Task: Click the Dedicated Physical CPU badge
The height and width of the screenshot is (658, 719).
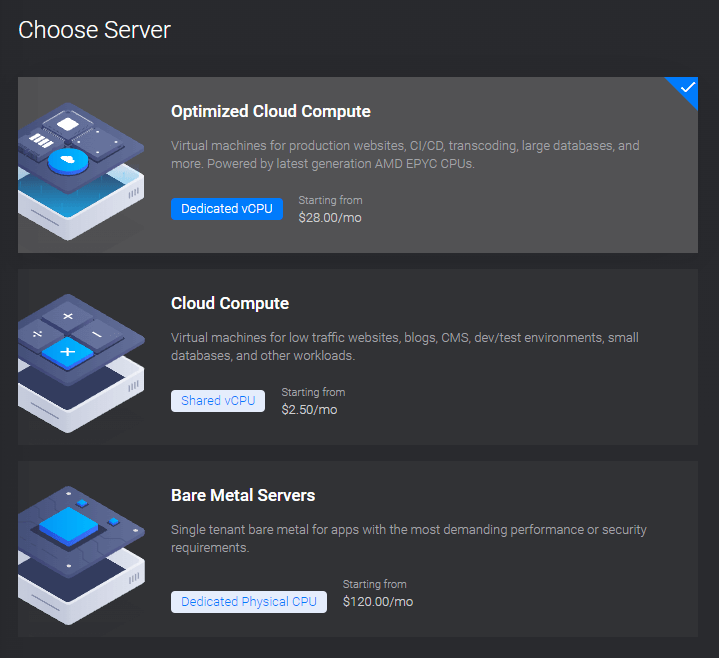Action: coord(249,601)
